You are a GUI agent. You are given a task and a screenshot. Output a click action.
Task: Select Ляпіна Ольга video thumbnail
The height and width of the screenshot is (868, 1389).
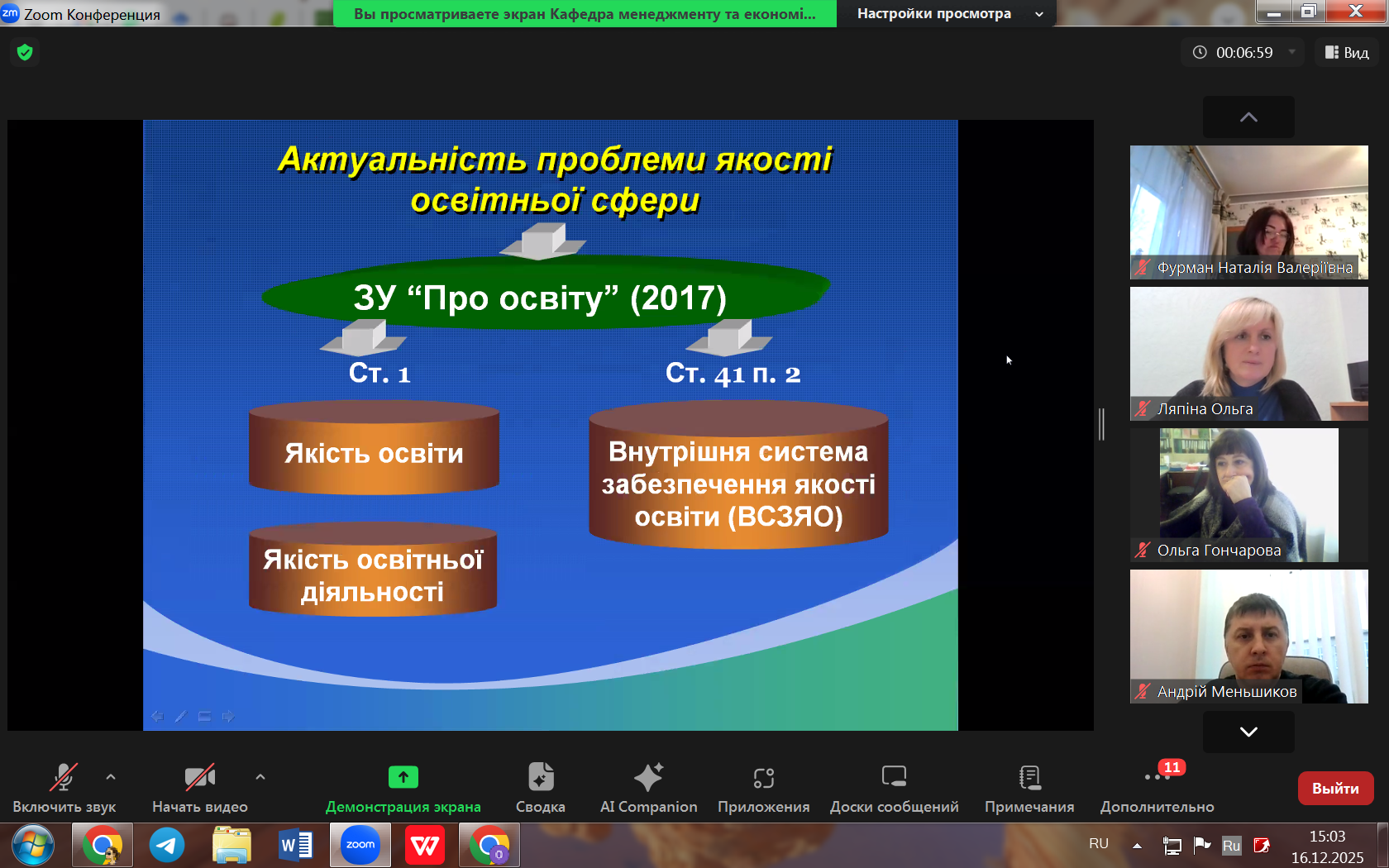(1248, 354)
